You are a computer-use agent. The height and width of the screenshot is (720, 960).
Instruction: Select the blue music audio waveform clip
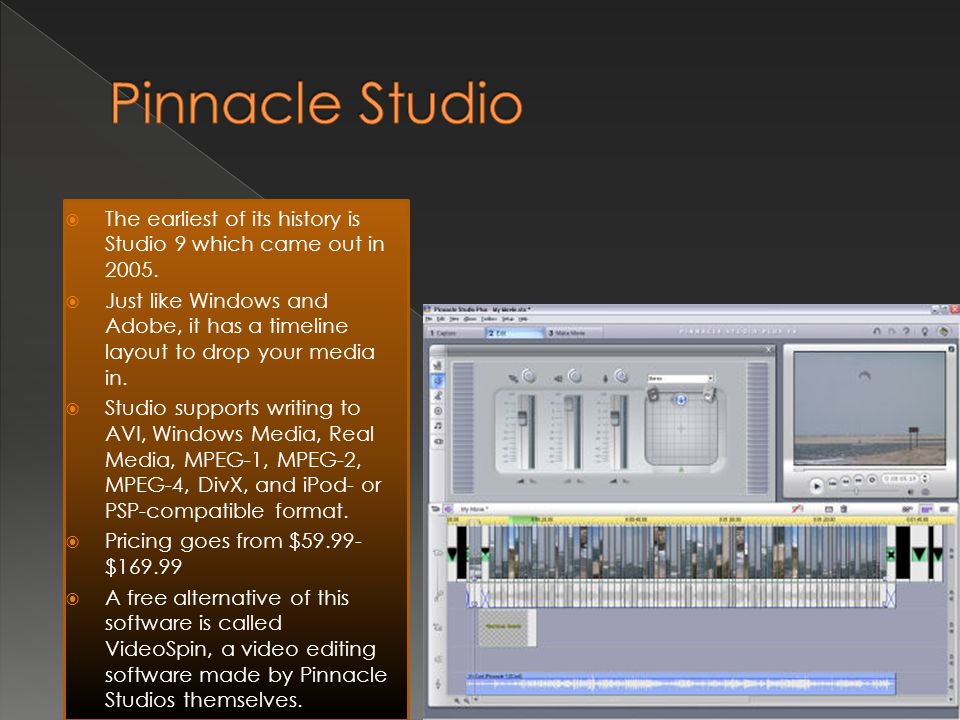[681, 683]
